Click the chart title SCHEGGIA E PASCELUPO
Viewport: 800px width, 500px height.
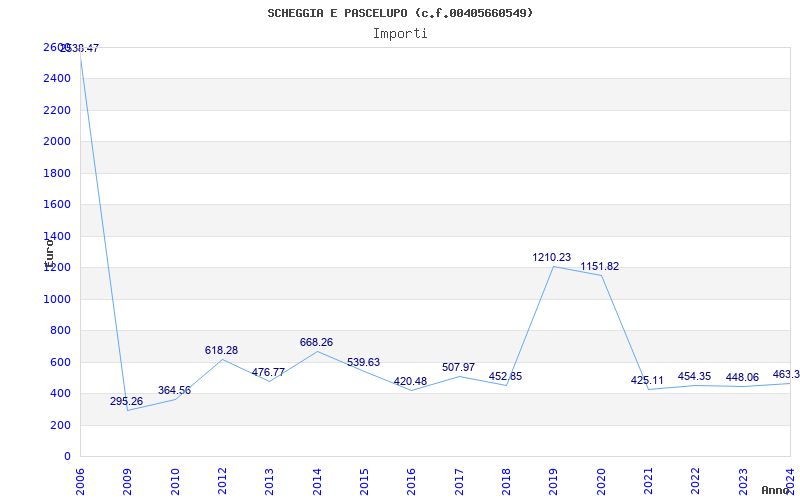400,13
